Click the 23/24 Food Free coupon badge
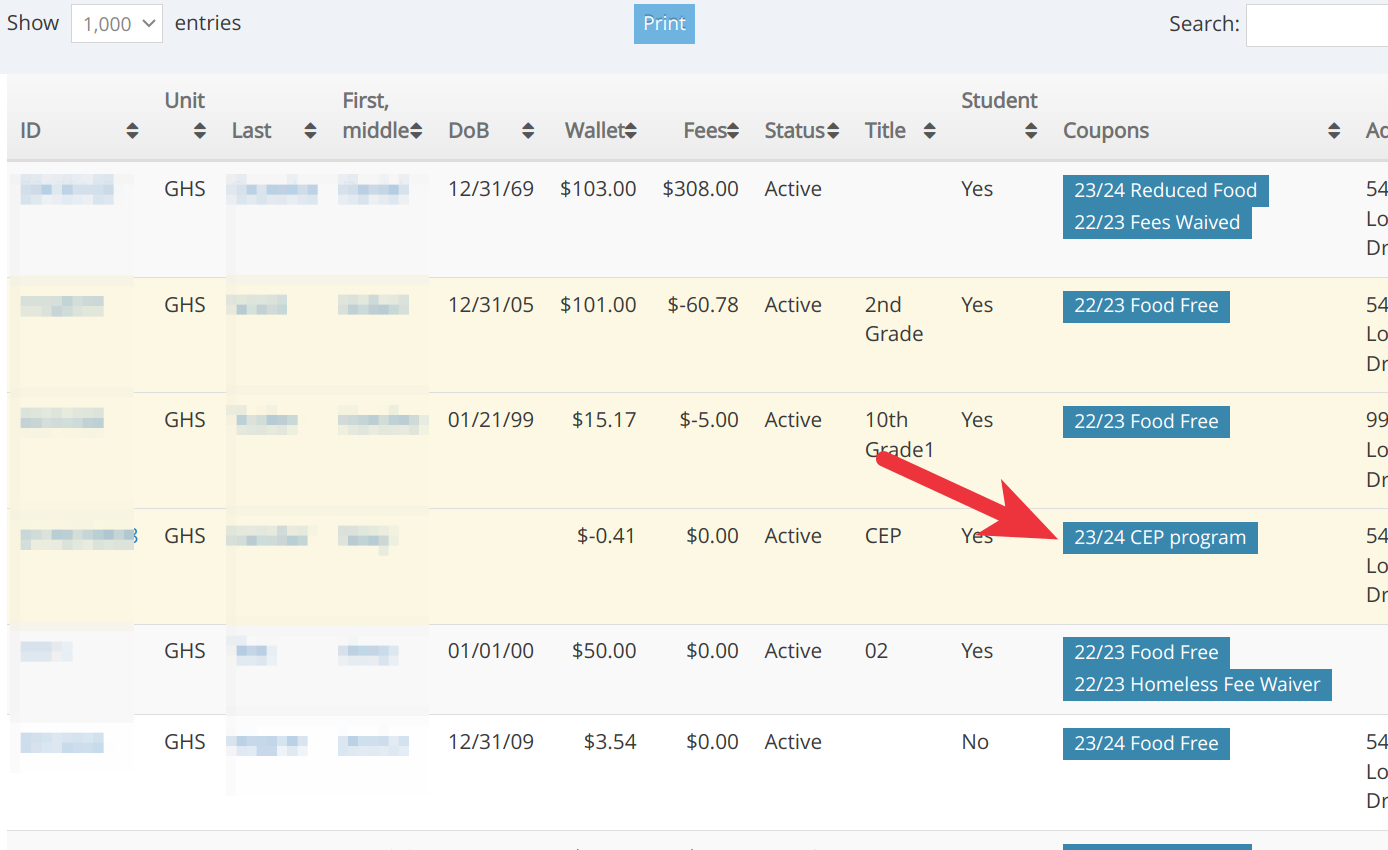This screenshot has width=1388, height=850. (1146, 744)
